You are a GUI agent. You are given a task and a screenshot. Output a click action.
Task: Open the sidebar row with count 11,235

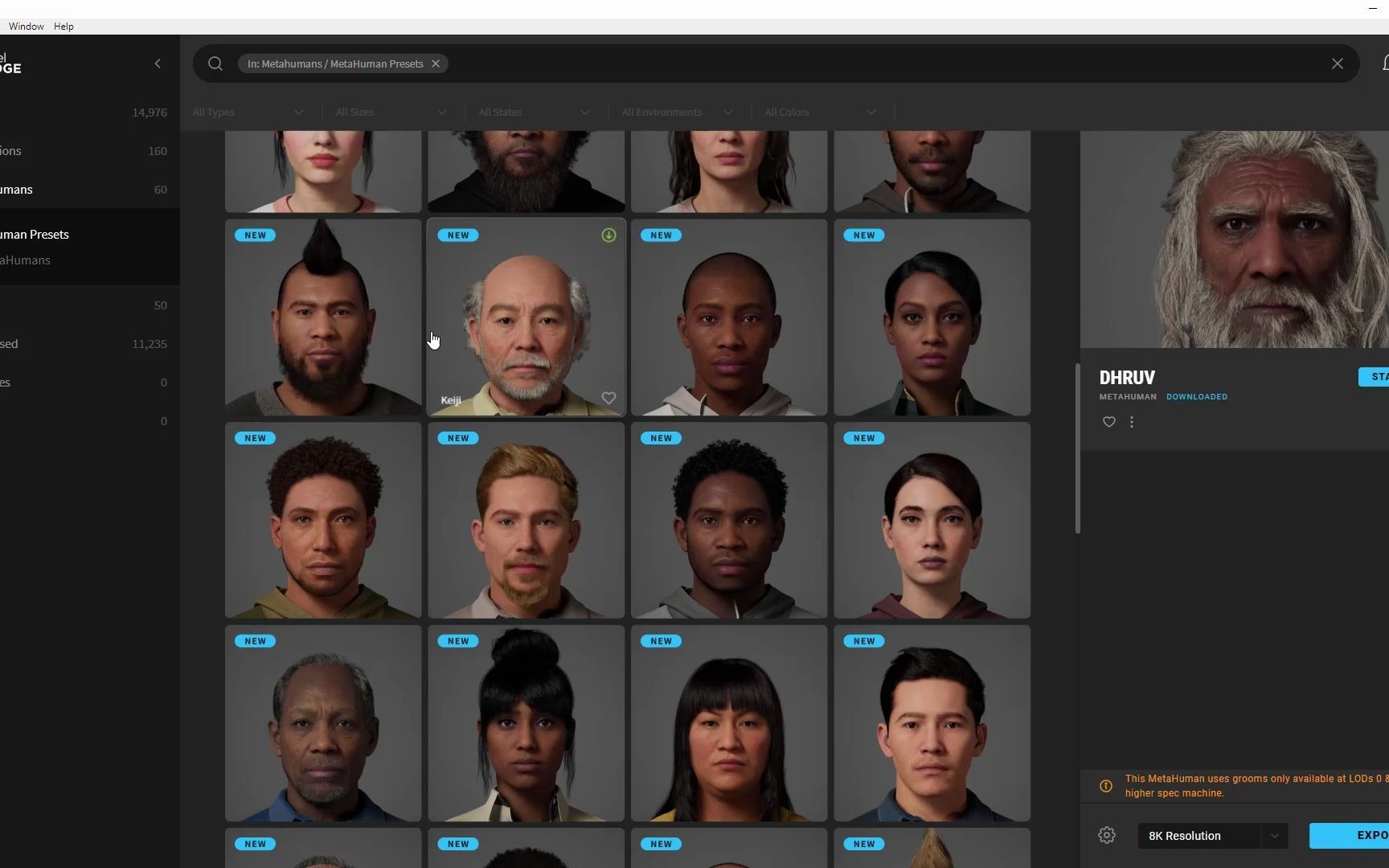tap(90, 344)
